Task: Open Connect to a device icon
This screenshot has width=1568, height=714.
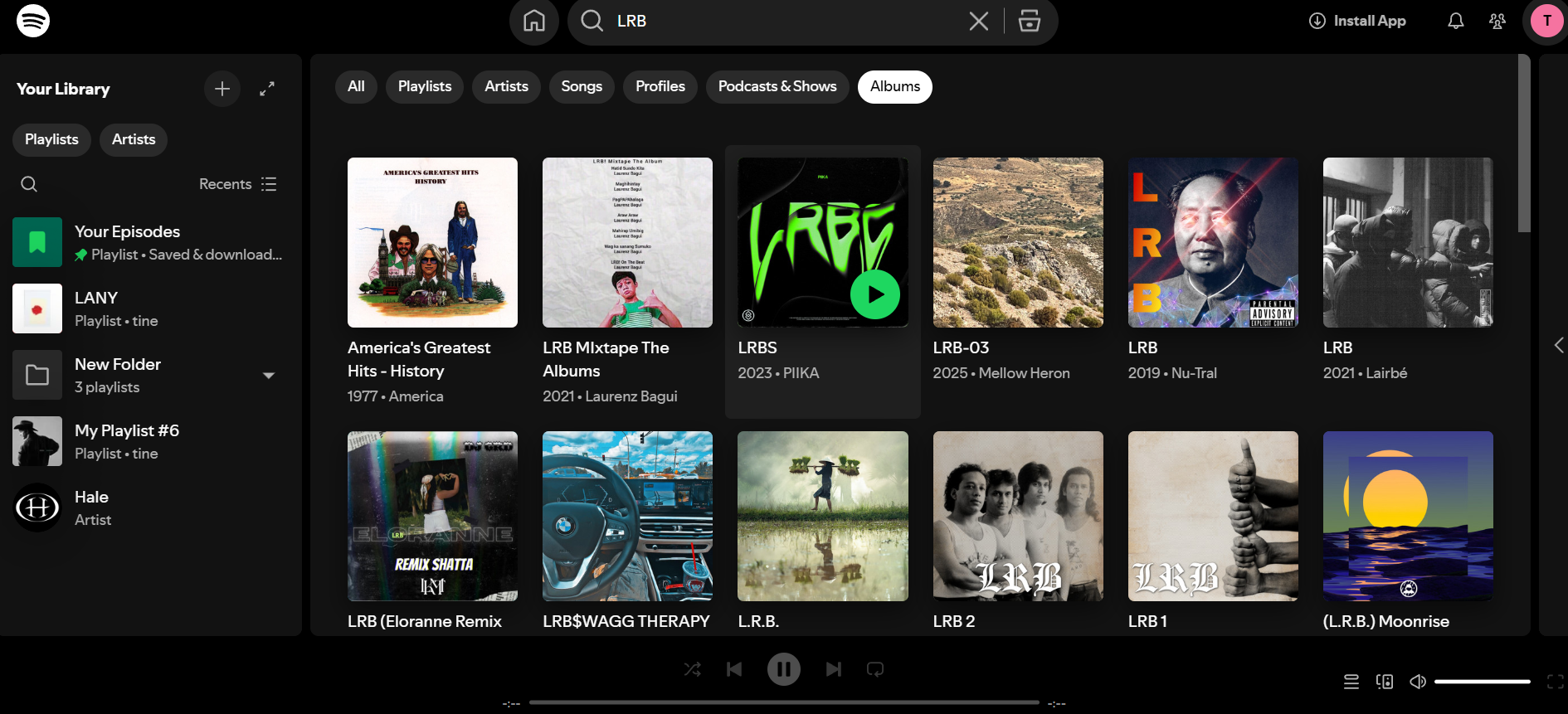Action: (x=1385, y=682)
